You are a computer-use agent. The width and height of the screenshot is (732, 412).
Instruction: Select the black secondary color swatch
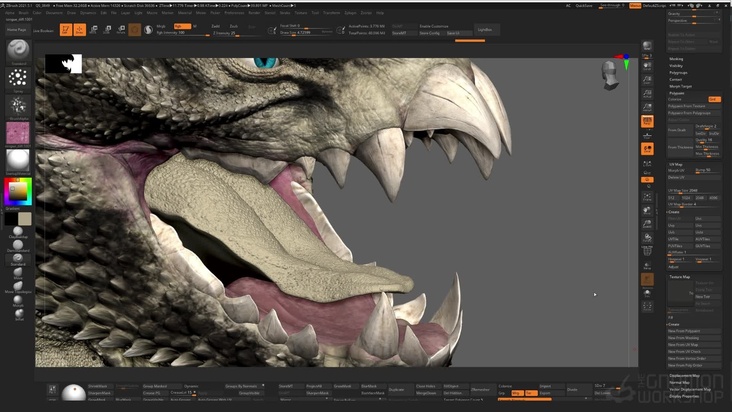pyautogui.click(x=11, y=218)
